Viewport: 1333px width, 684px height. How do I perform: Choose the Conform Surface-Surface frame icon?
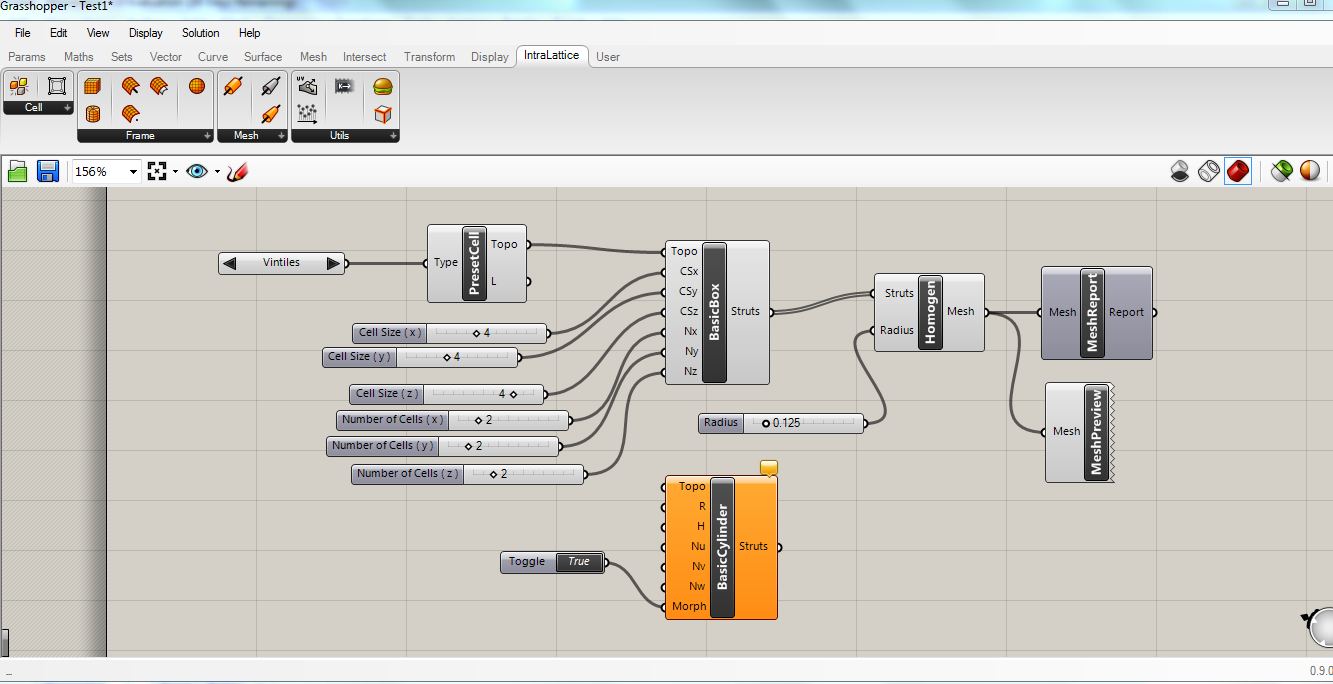[x=130, y=87]
